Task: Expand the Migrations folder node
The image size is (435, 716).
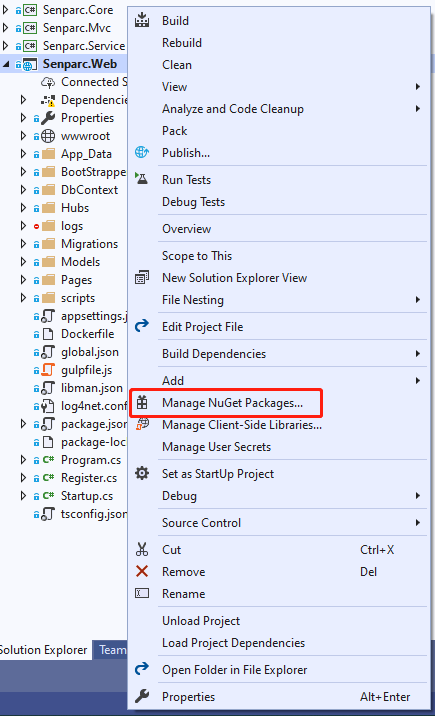Action: [23, 244]
